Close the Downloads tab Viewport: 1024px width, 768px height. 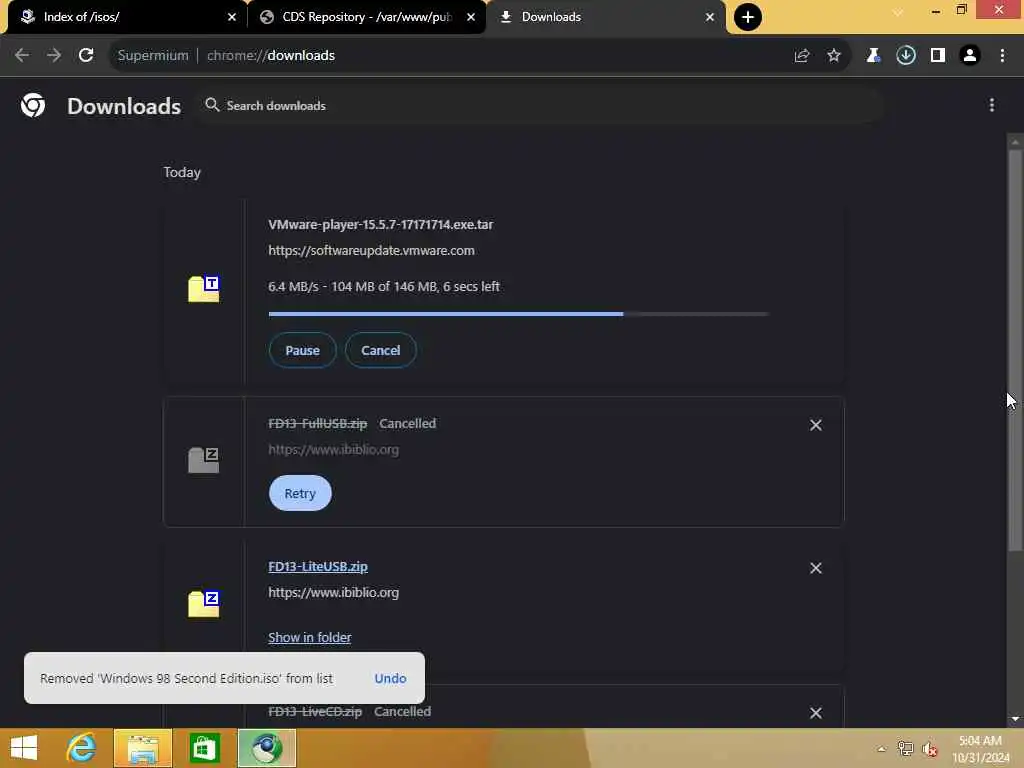tap(710, 17)
